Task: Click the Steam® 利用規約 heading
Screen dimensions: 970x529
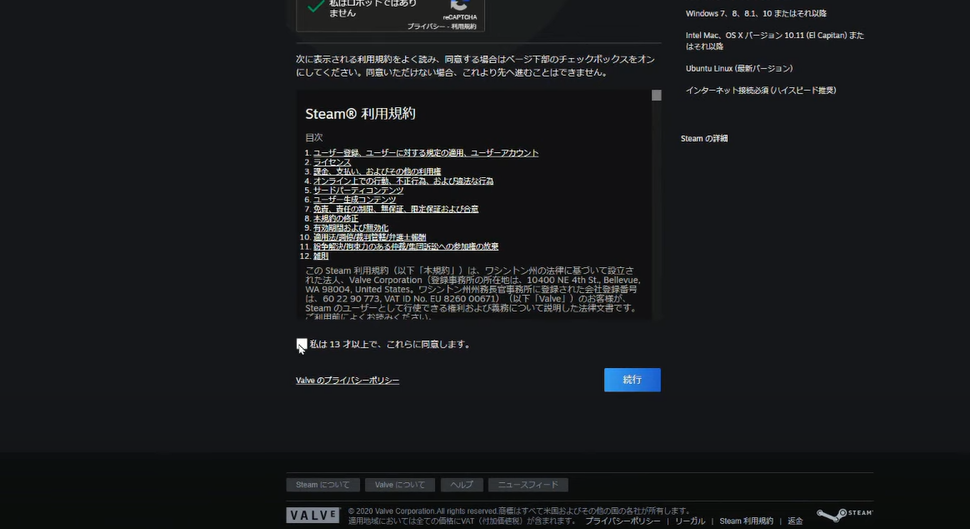Action: tap(360, 114)
